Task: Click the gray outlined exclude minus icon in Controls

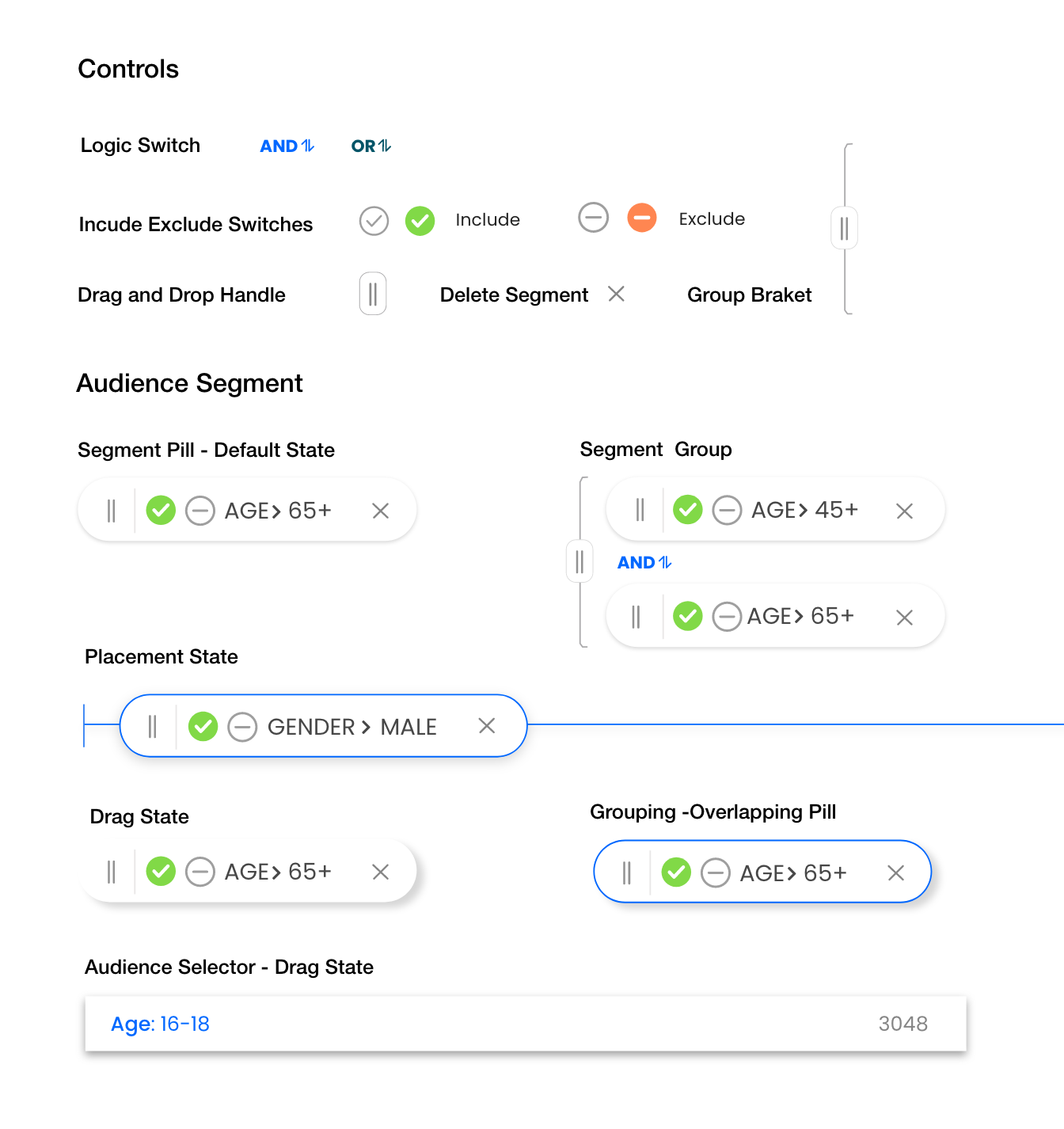Action: point(593,217)
